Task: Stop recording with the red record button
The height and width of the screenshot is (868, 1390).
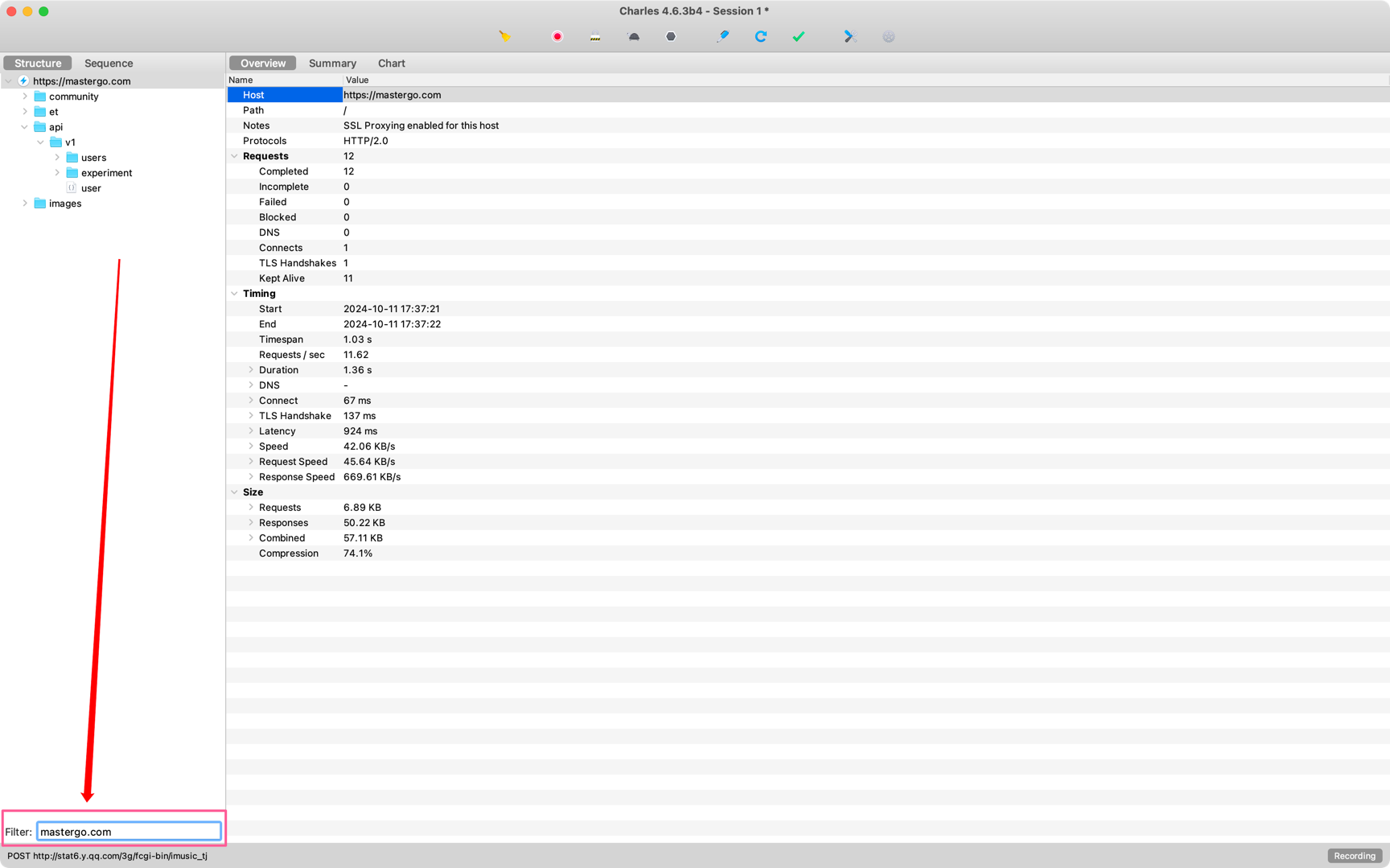Action: click(x=557, y=36)
